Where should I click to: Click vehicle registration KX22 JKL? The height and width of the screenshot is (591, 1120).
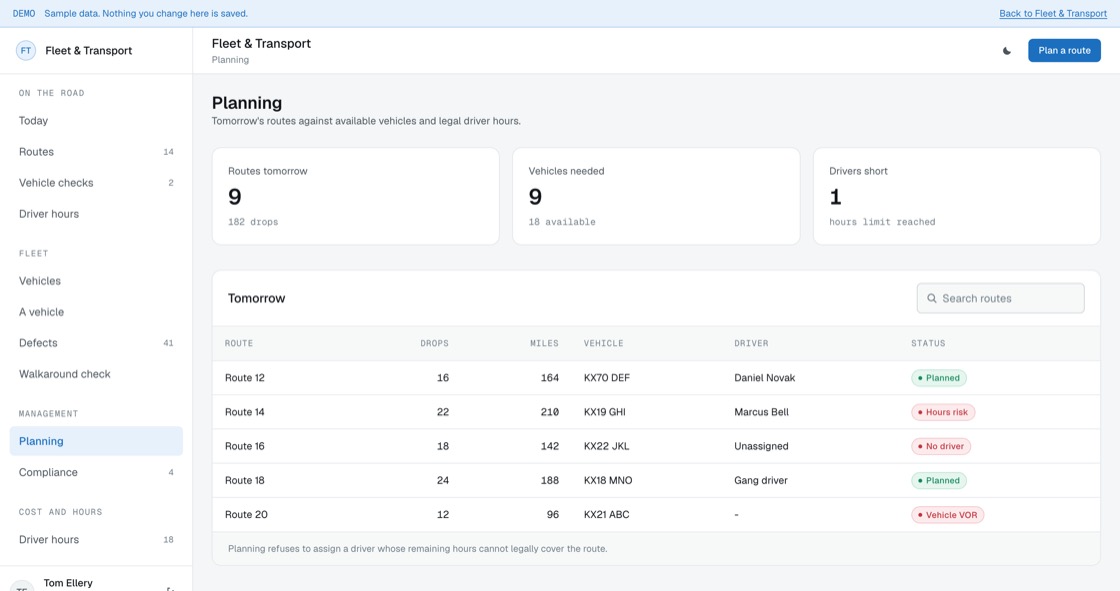[606, 447]
